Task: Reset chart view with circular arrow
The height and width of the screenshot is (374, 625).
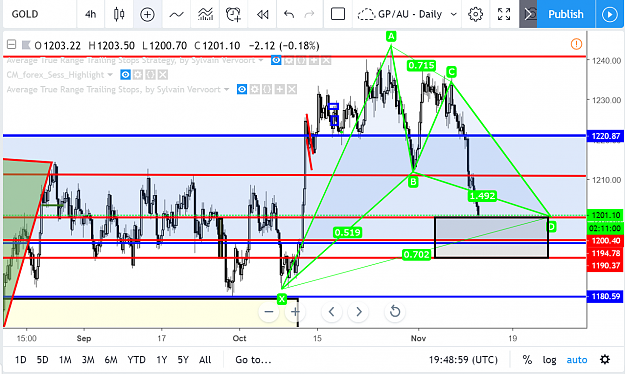Action: point(395,311)
